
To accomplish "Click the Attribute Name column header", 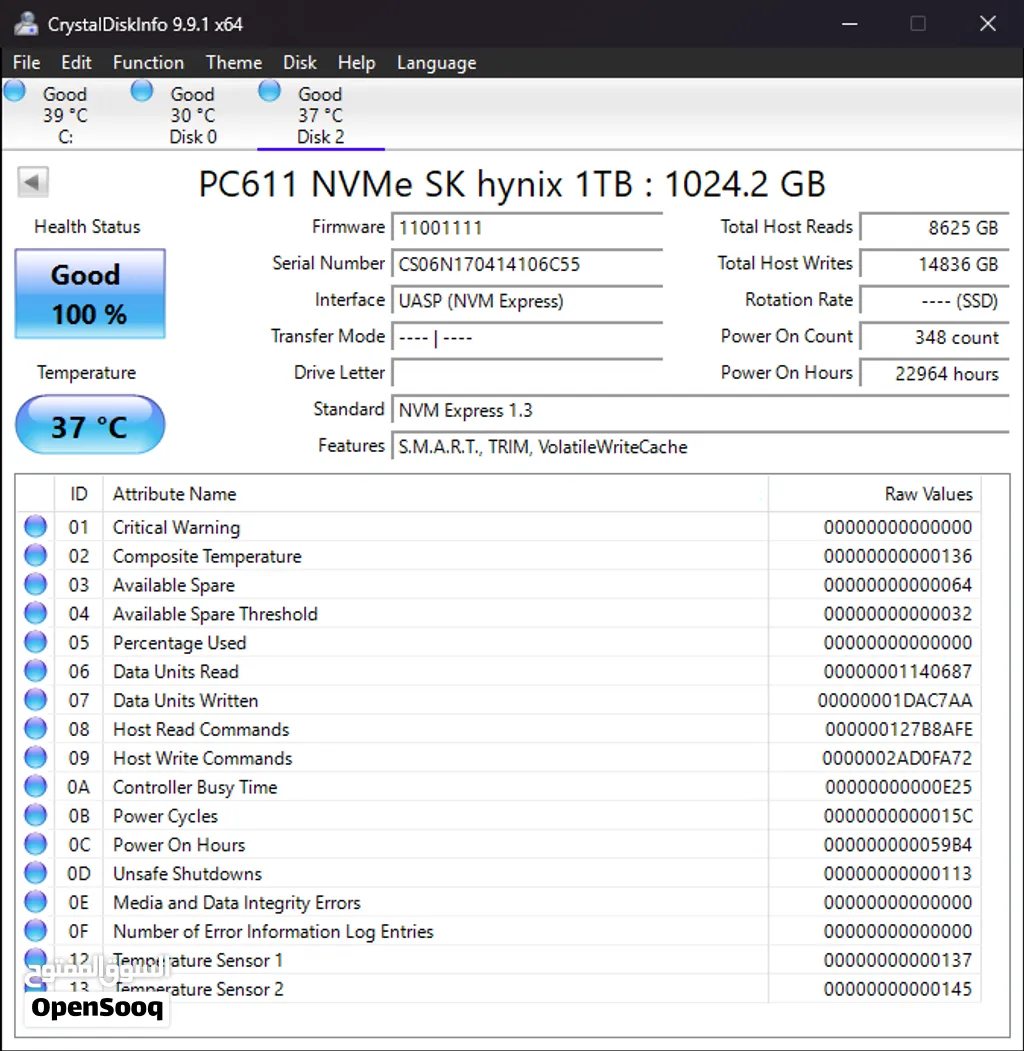I will (x=436, y=494).
